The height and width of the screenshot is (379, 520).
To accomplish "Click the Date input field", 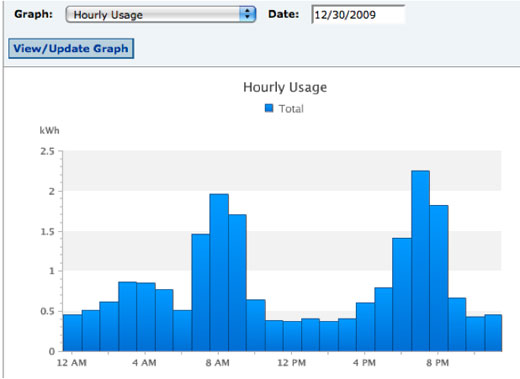I will pyautogui.click(x=358, y=15).
